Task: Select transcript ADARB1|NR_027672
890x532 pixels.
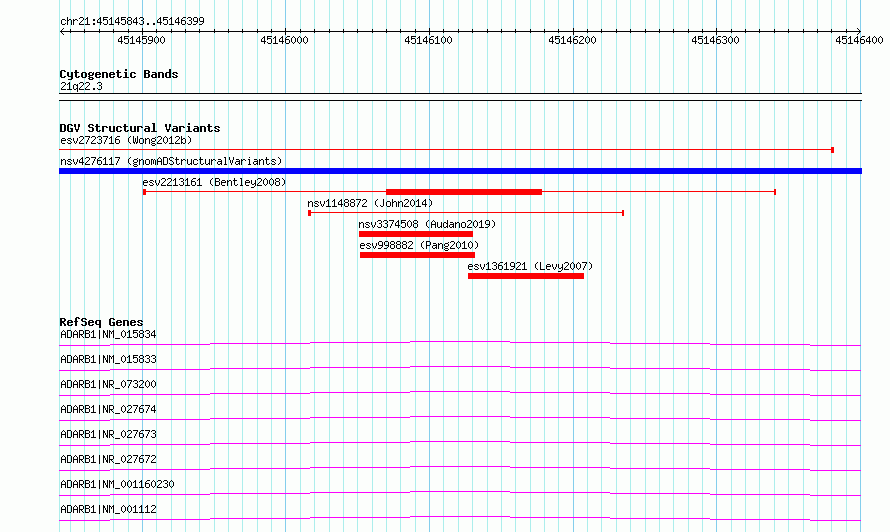Action: pyautogui.click(x=108, y=459)
